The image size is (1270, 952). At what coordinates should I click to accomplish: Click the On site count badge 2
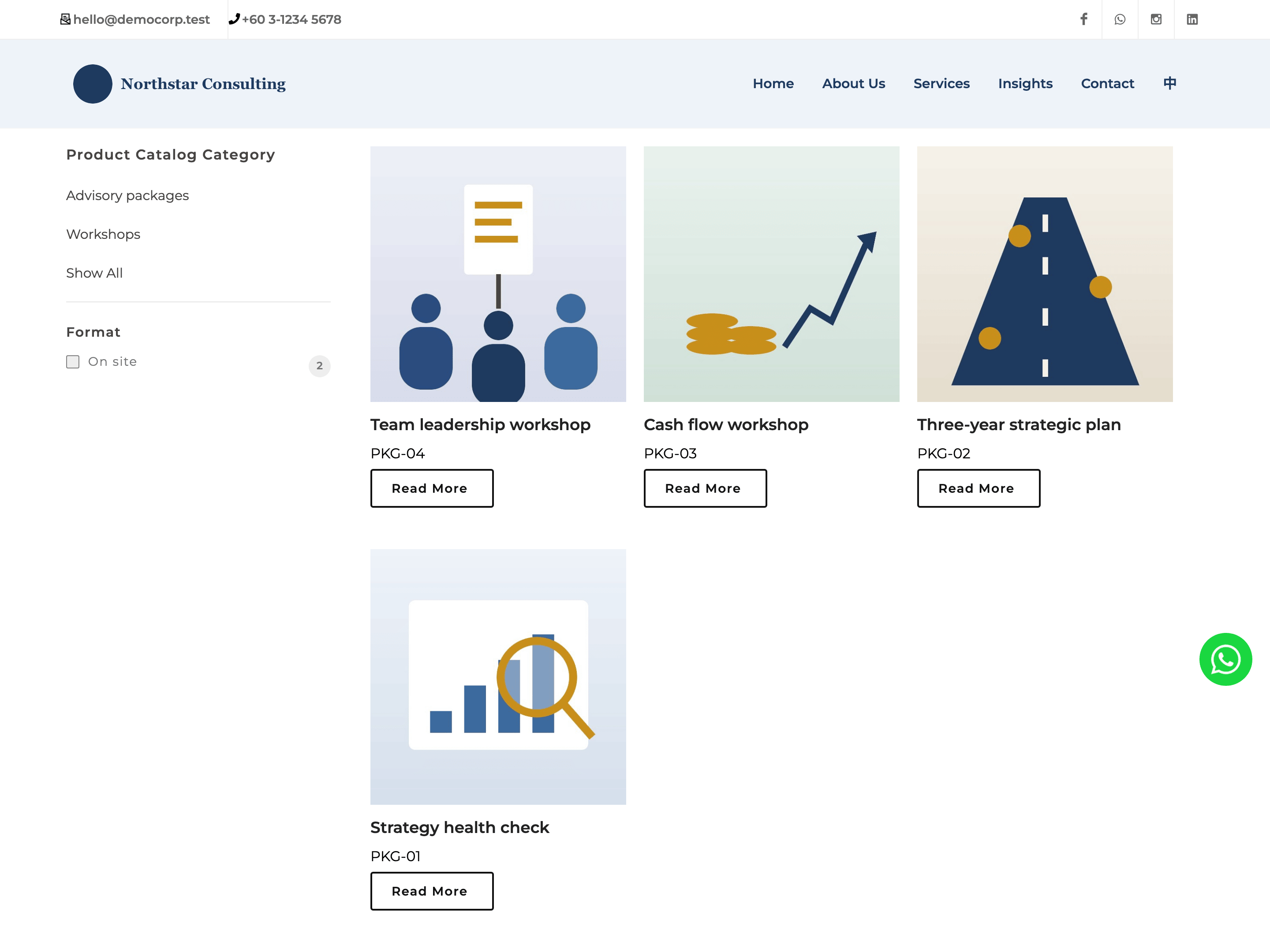tap(319, 366)
